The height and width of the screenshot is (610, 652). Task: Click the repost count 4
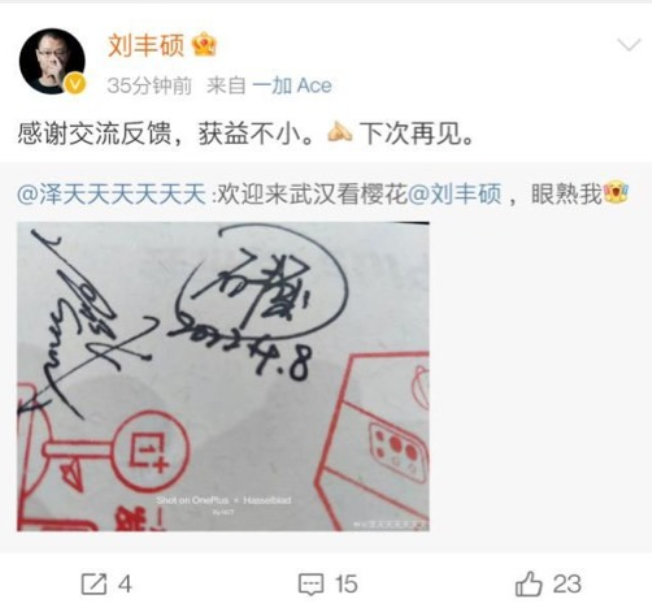click(125, 584)
